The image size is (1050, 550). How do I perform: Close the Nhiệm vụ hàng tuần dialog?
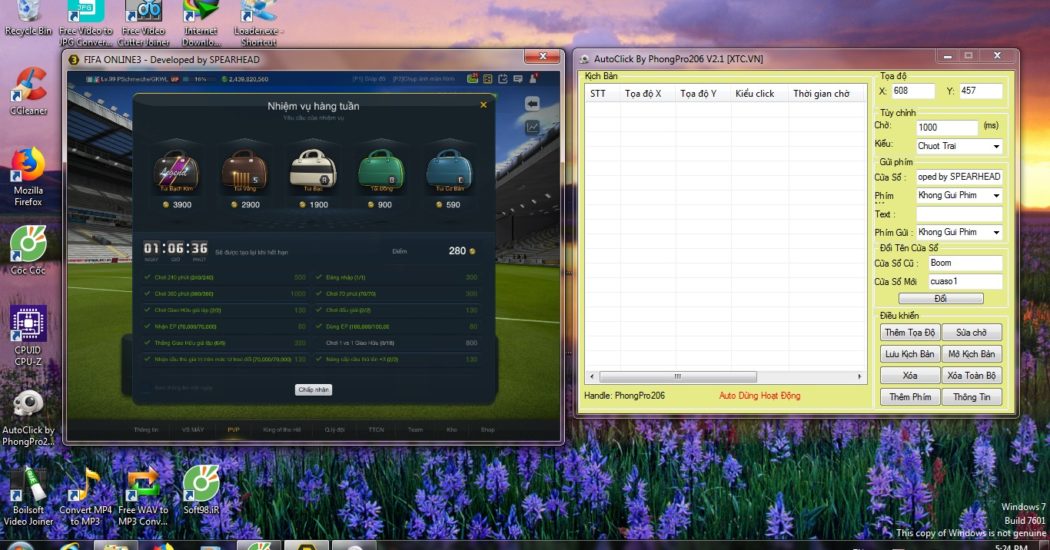click(x=483, y=105)
